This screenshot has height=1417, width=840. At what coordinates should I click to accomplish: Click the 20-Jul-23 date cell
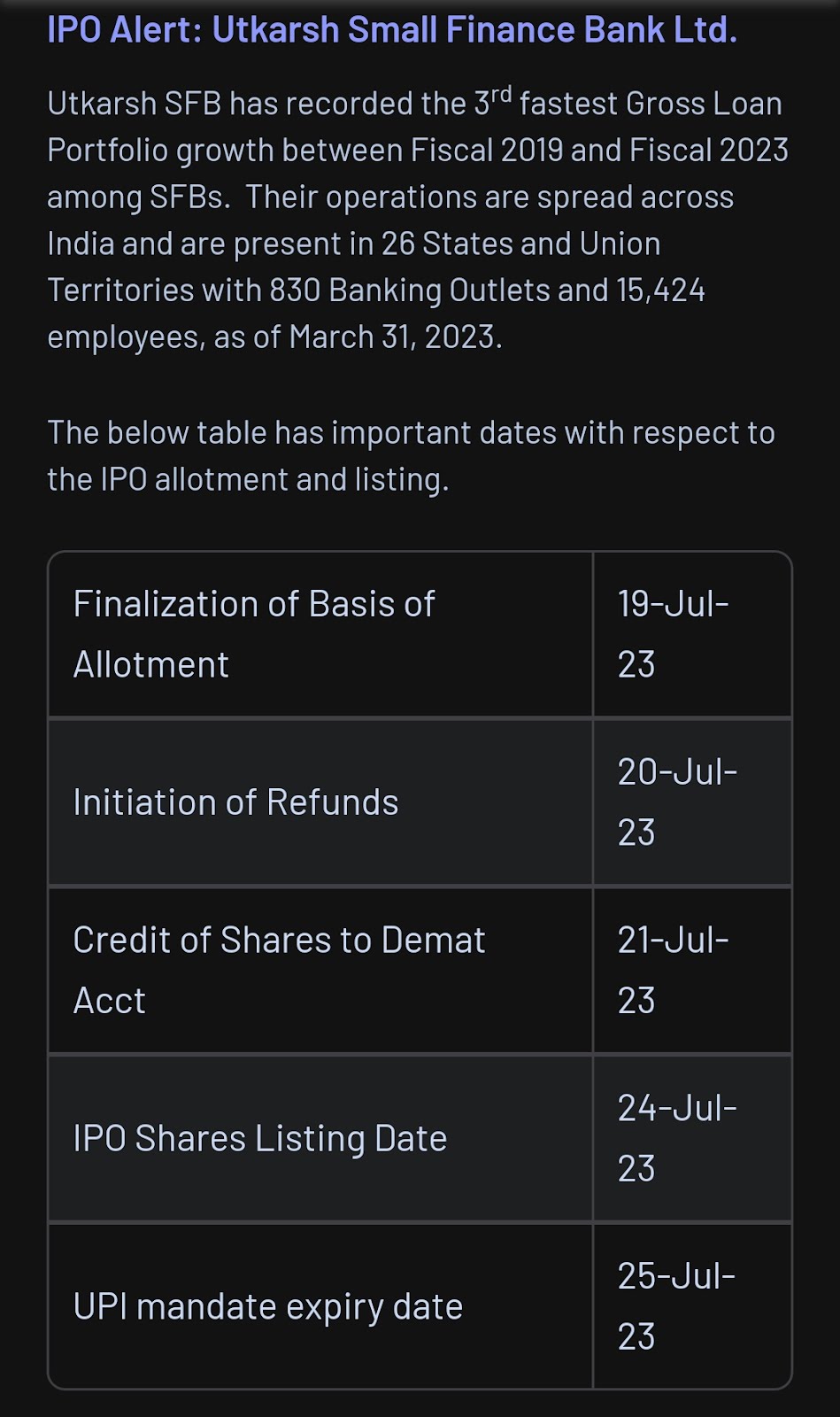pyautogui.click(x=692, y=802)
